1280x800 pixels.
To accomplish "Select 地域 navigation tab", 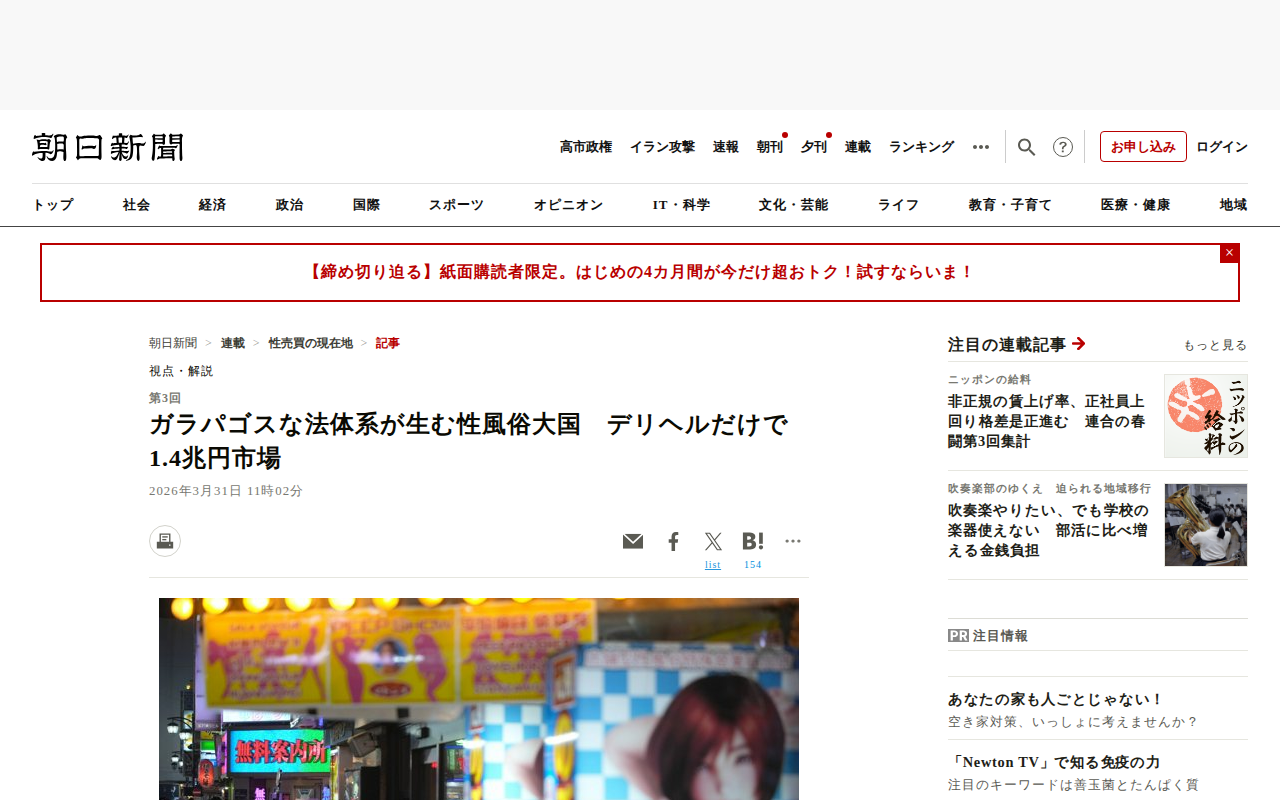I will click(1233, 205).
